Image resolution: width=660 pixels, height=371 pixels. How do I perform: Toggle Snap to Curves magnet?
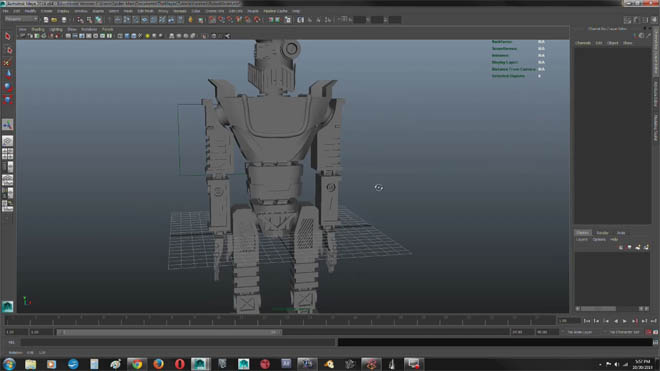221,20
